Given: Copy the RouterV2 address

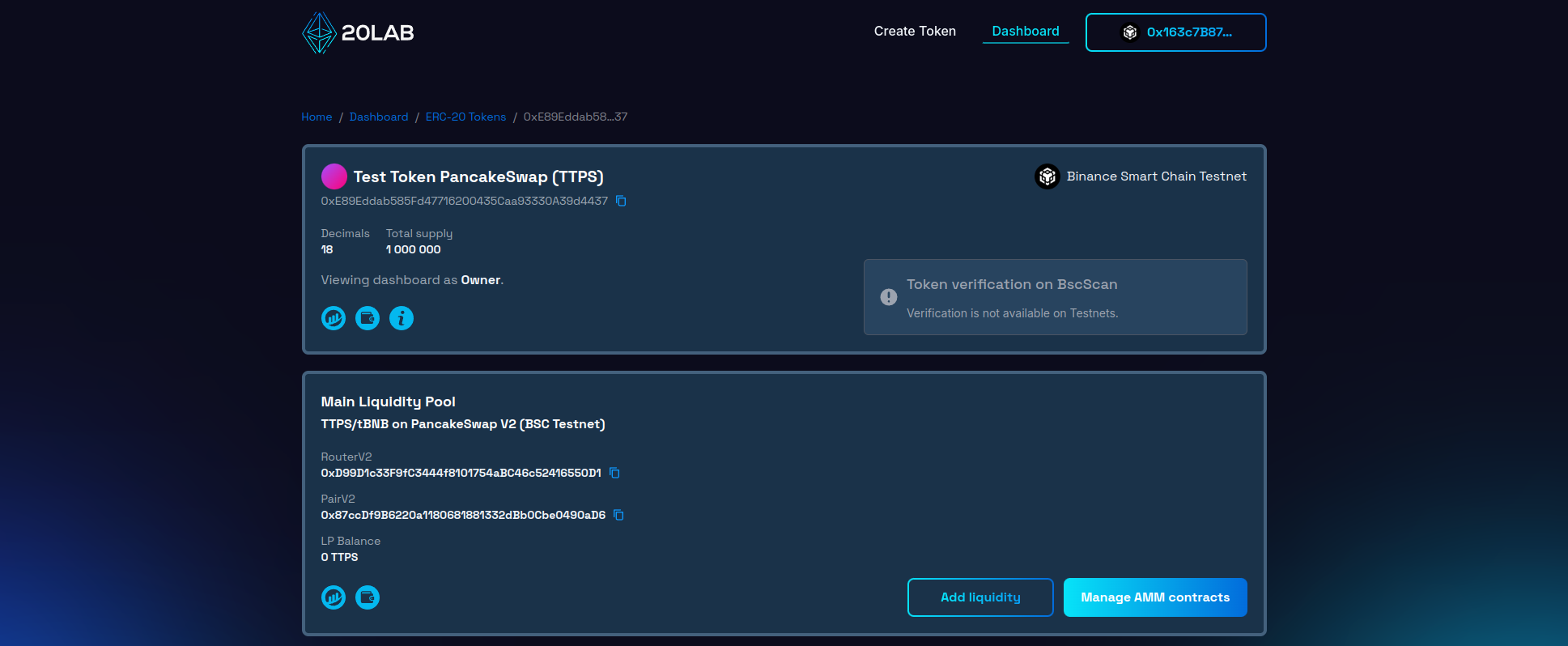Looking at the screenshot, I should coord(614,473).
